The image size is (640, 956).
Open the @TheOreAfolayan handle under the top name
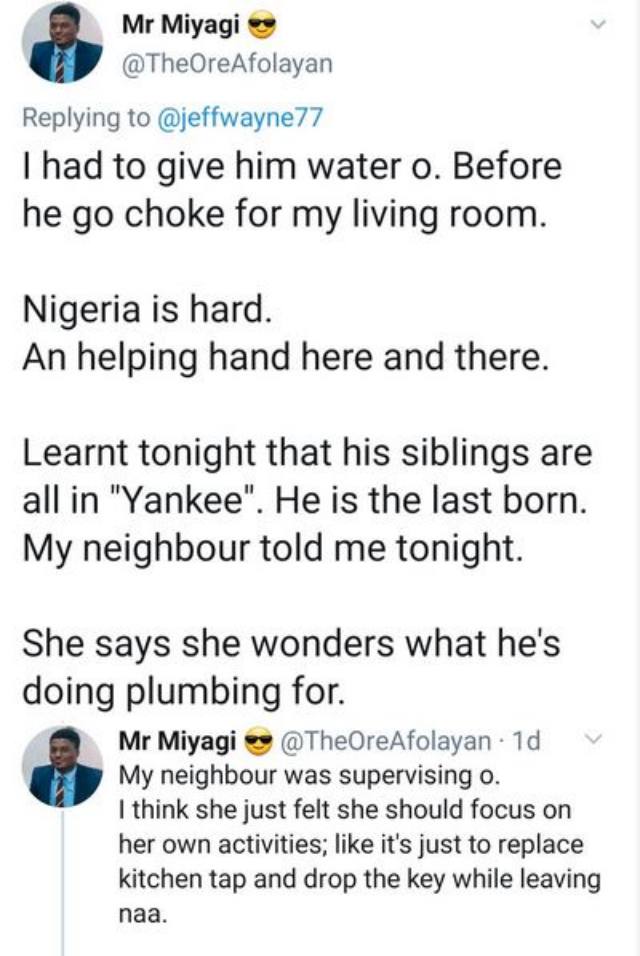point(226,64)
